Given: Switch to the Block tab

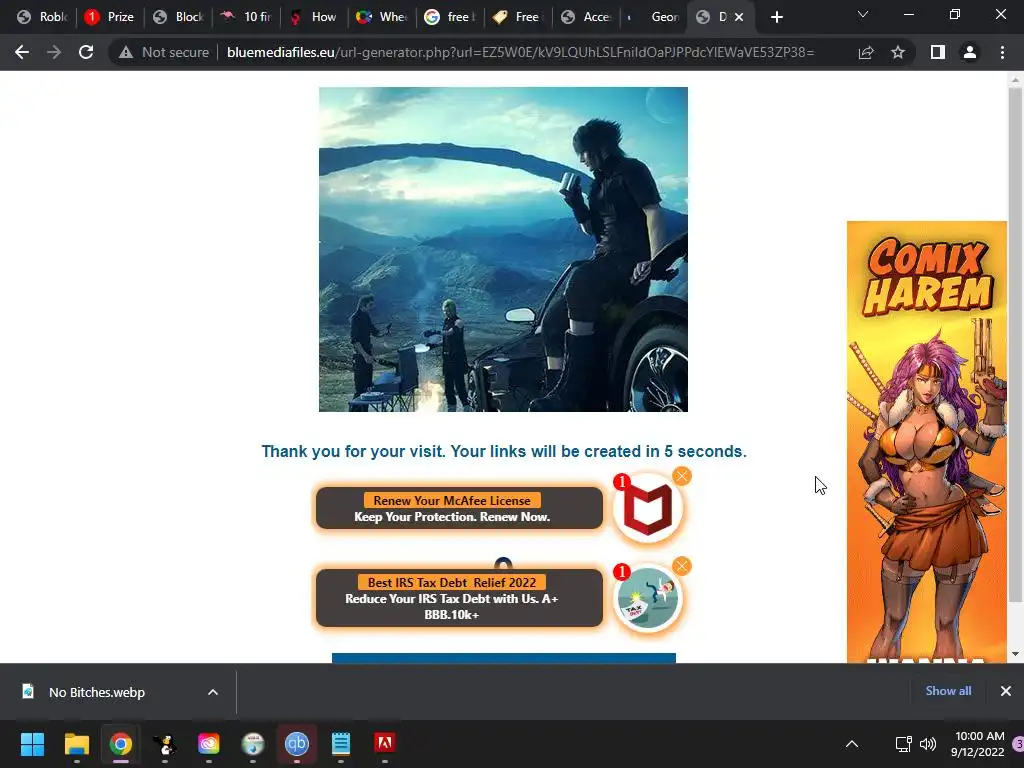Looking at the screenshot, I should pyautogui.click(x=178, y=17).
